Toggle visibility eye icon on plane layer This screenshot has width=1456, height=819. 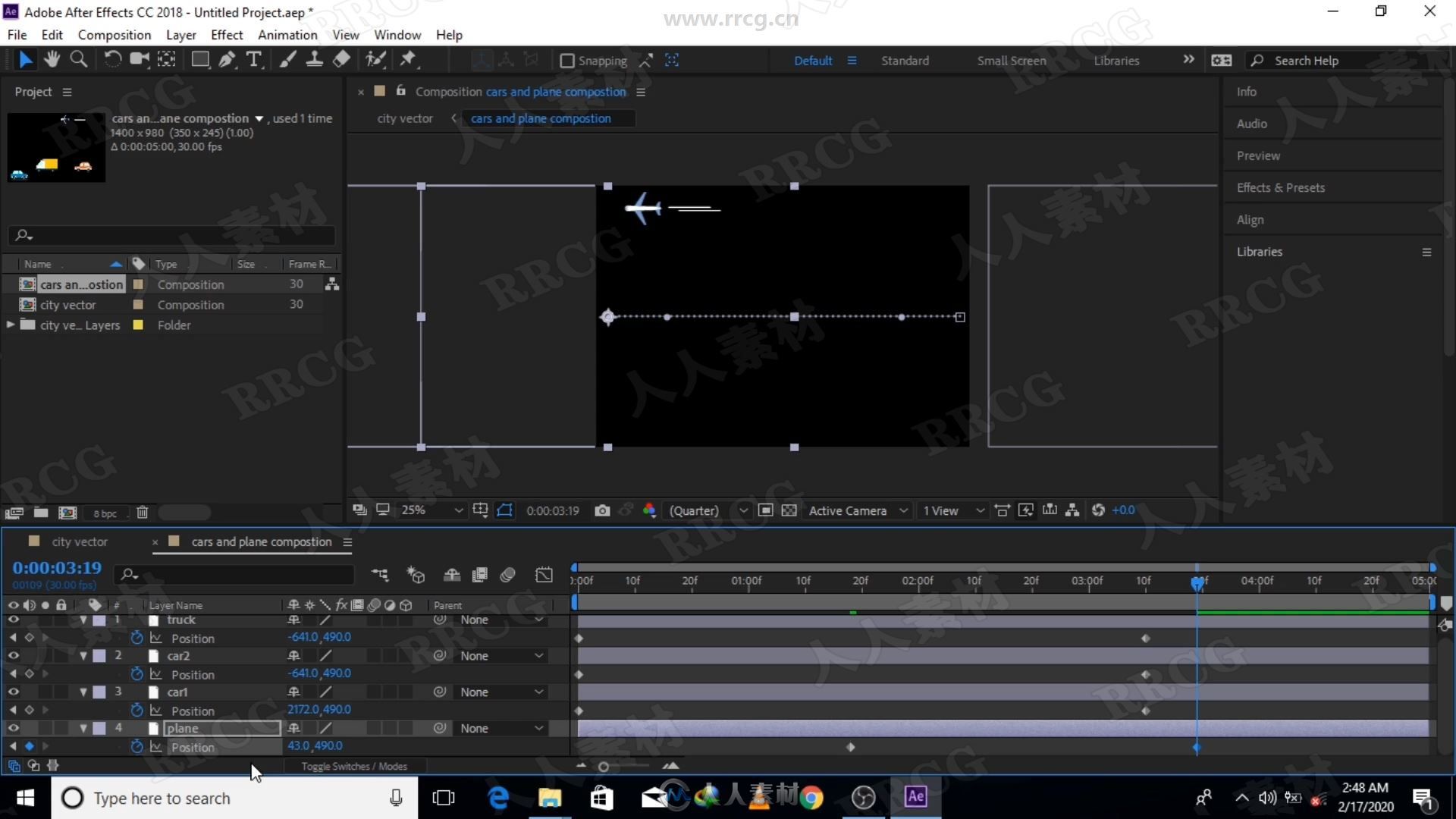click(x=14, y=728)
